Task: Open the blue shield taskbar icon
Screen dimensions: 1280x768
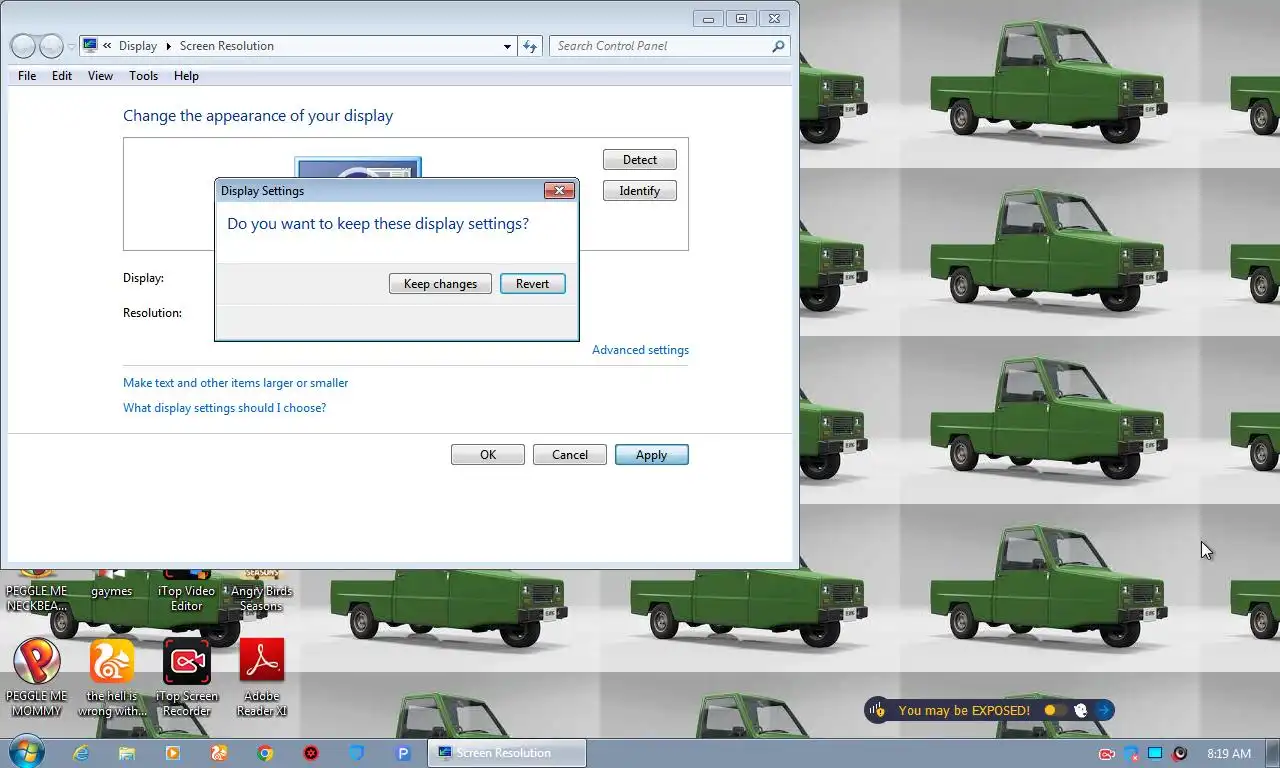Action: coord(357,753)
